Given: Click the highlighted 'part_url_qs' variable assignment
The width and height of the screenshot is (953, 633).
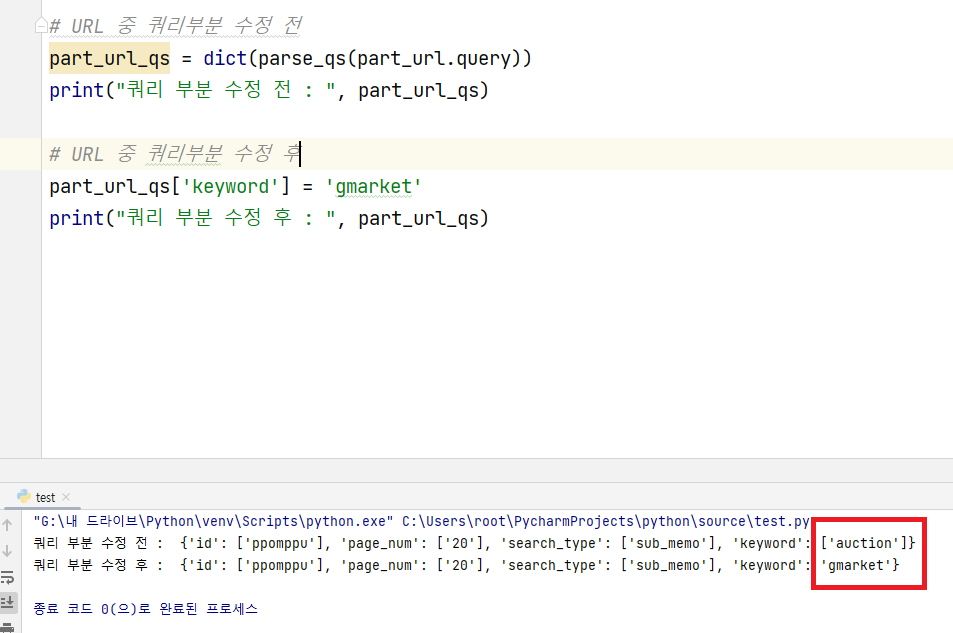Looking at the screenshot, I should tap(109, 58).
